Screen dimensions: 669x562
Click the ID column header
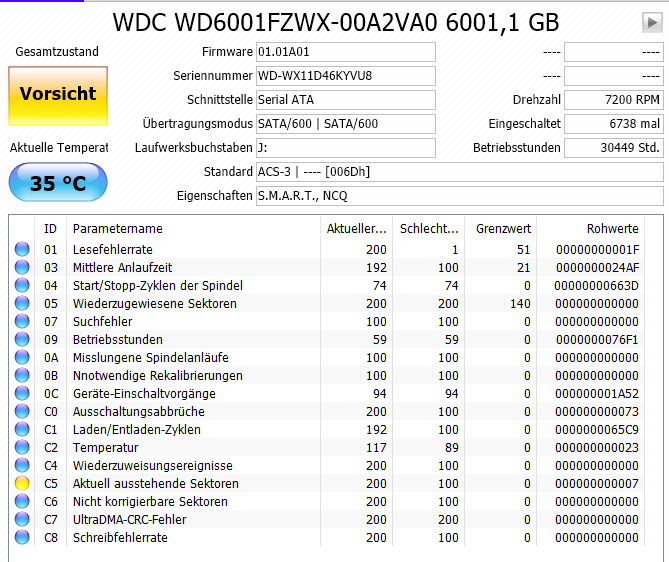coord(50,229)
